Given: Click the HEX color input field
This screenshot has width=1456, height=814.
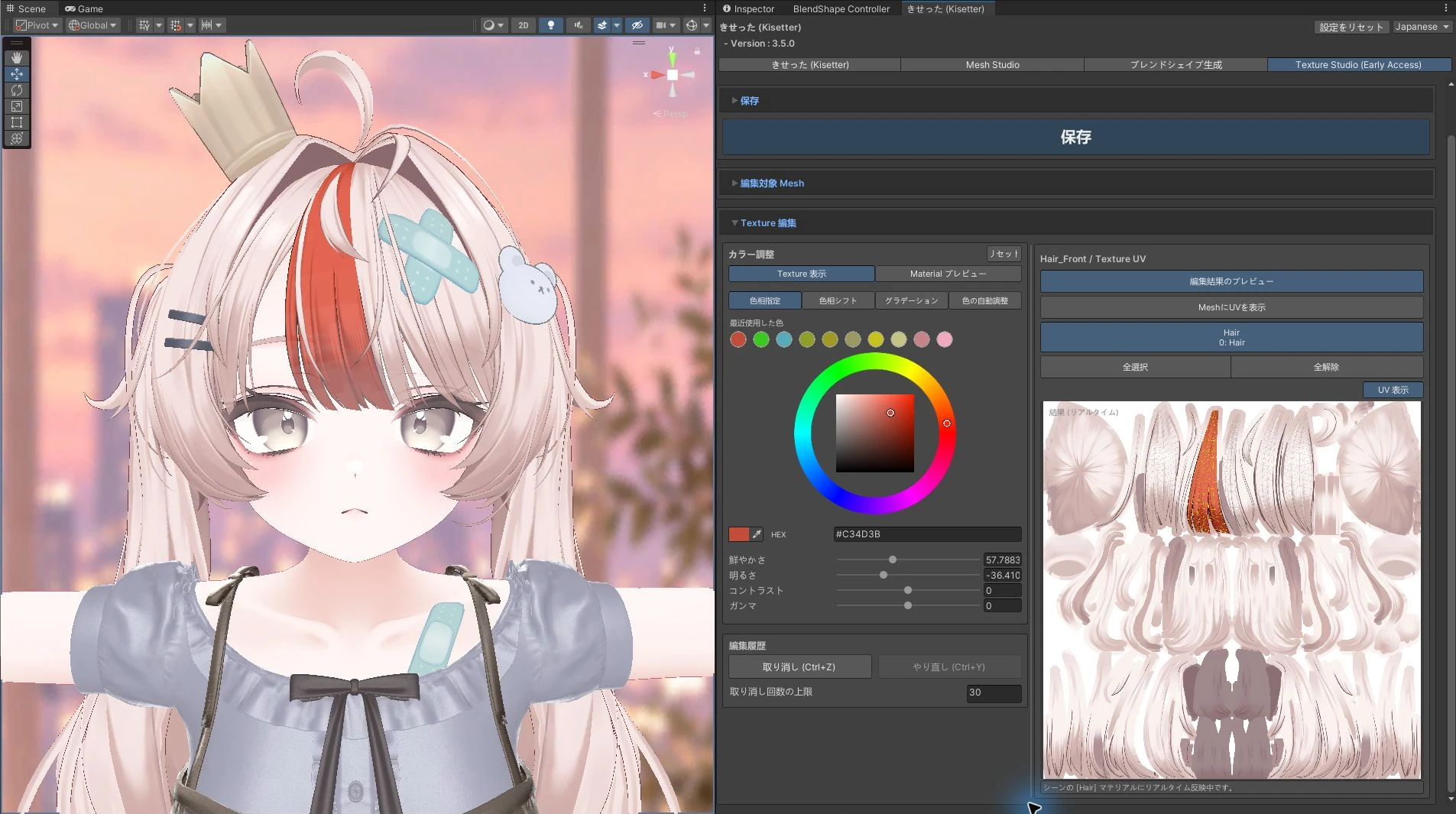Looking at the screenshot, I should [x=927, y=534].
